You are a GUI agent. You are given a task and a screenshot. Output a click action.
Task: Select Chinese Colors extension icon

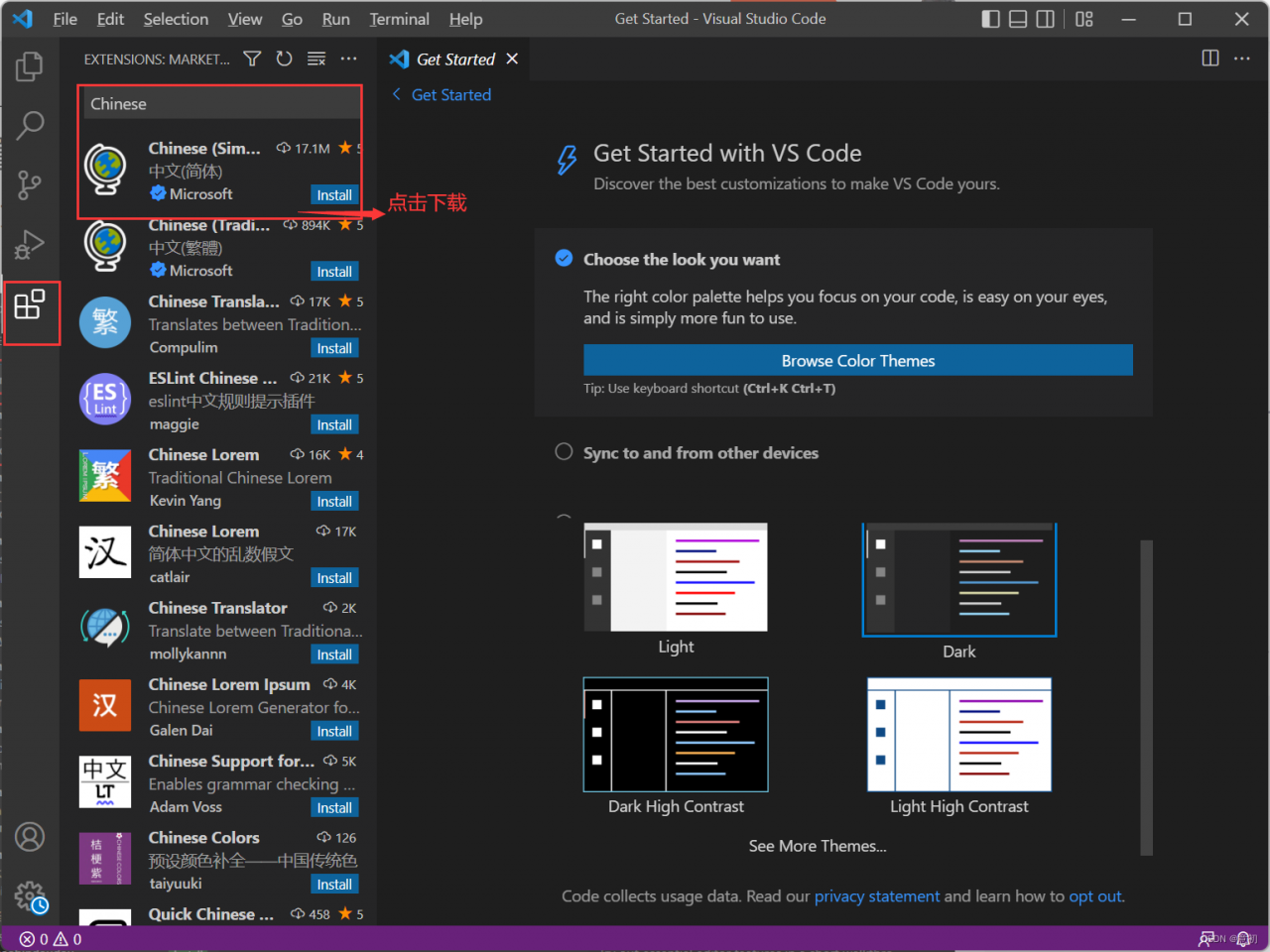coord(105,858)
